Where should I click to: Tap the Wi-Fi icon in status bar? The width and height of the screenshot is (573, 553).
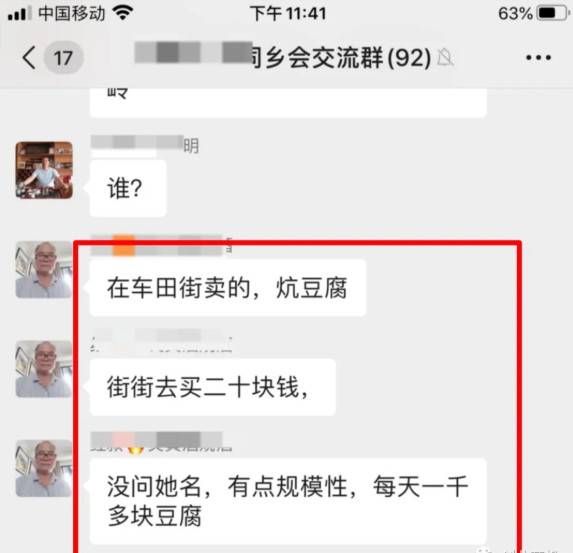point(123,13)
